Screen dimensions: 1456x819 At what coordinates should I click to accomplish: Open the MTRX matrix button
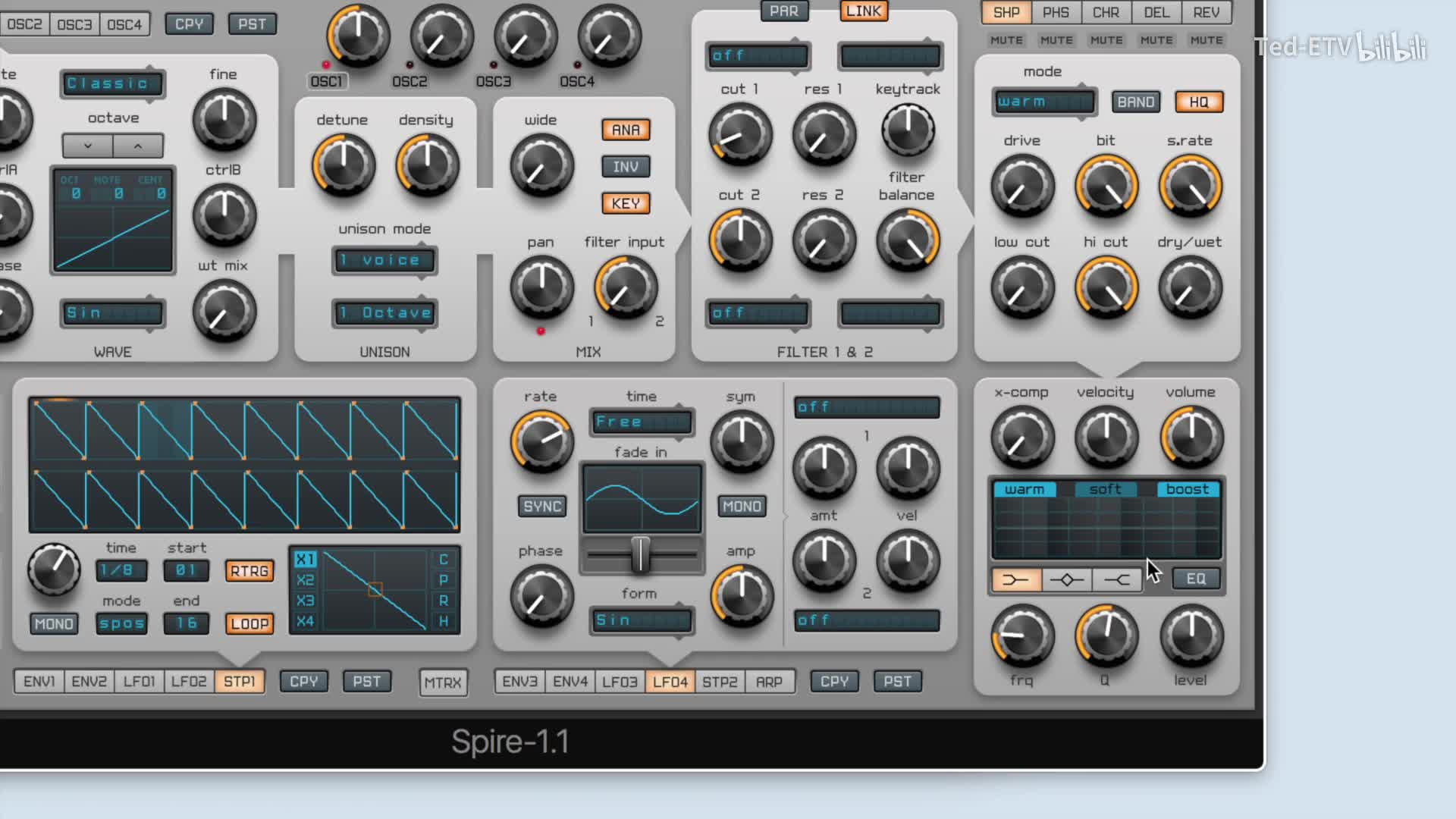443,682
